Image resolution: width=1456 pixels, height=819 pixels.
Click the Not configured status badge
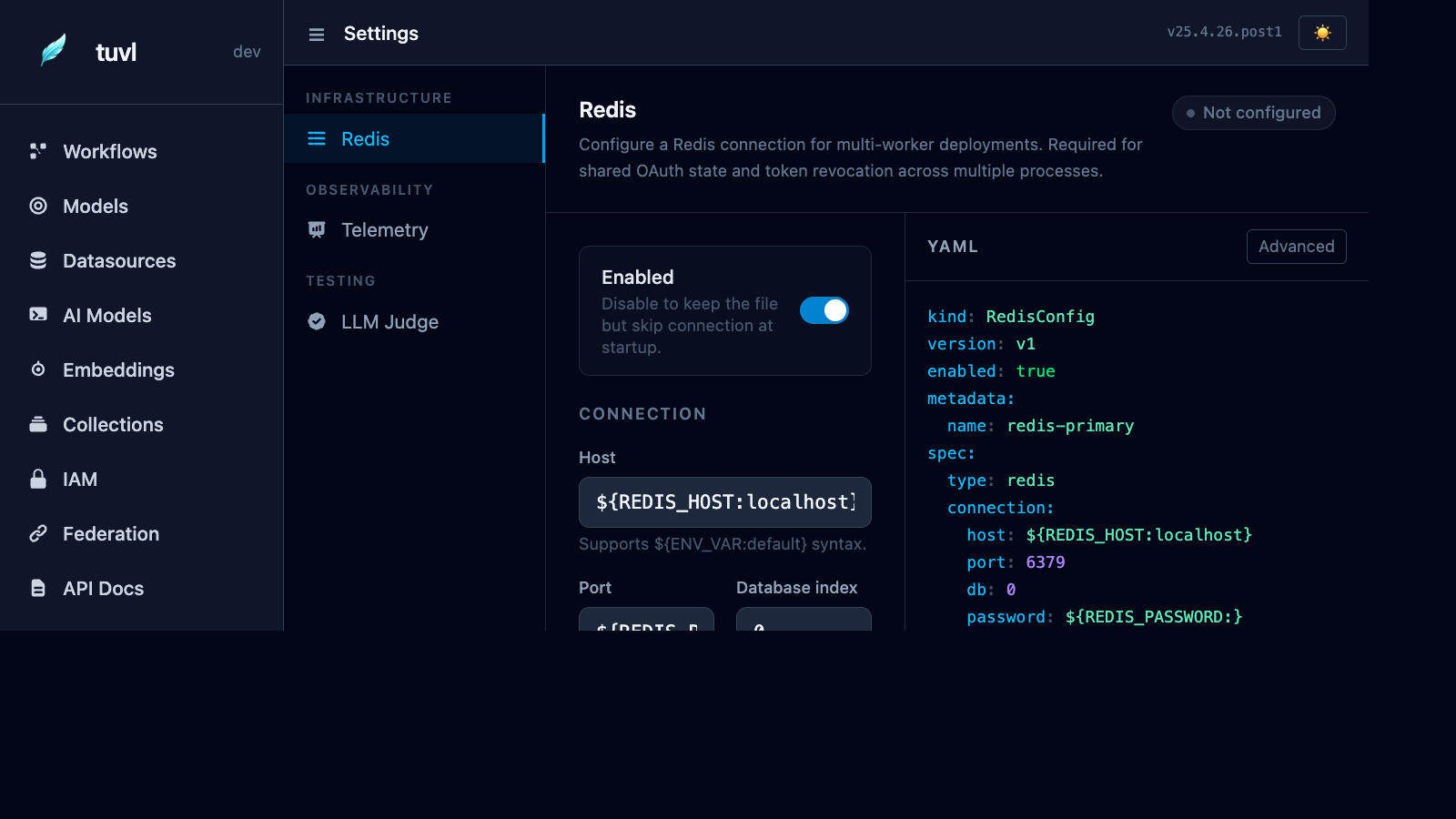point(1253,113)
